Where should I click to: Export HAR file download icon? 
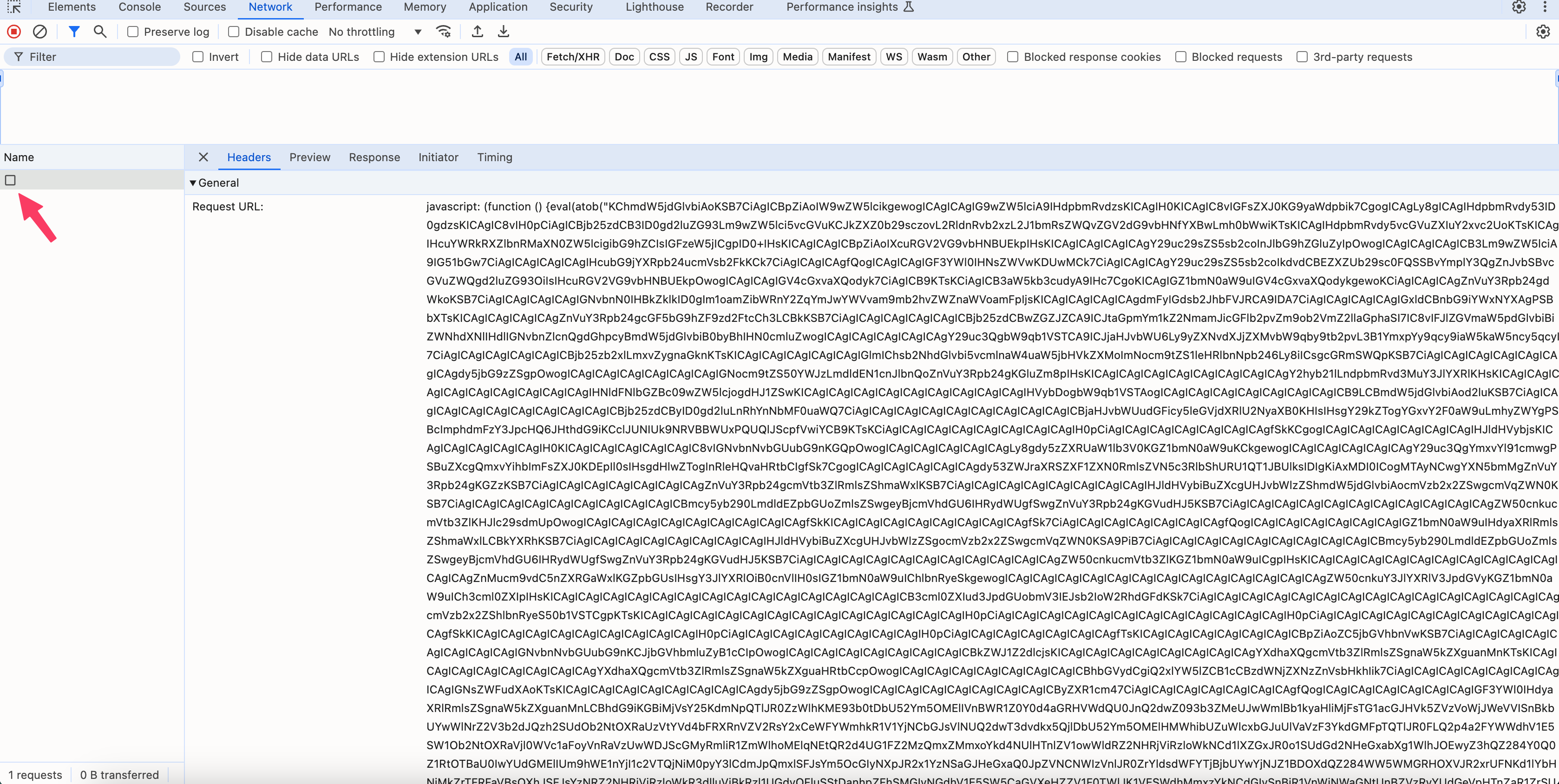pos(503,32)
